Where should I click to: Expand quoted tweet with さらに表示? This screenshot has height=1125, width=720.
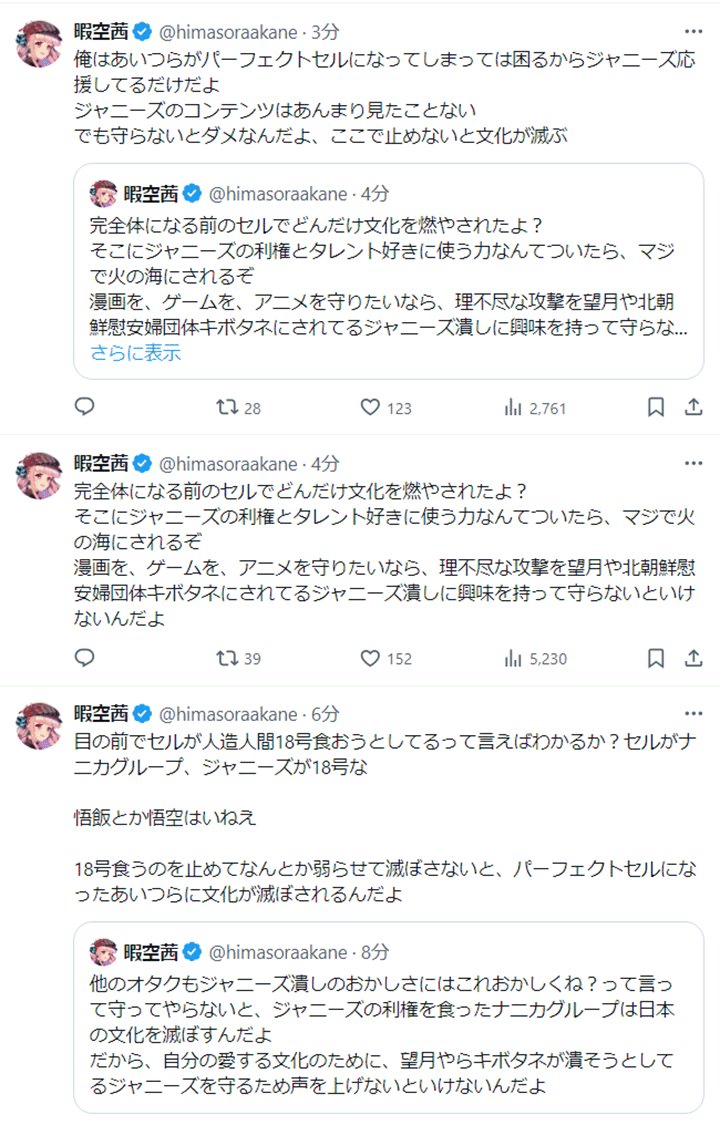(135, 352)
